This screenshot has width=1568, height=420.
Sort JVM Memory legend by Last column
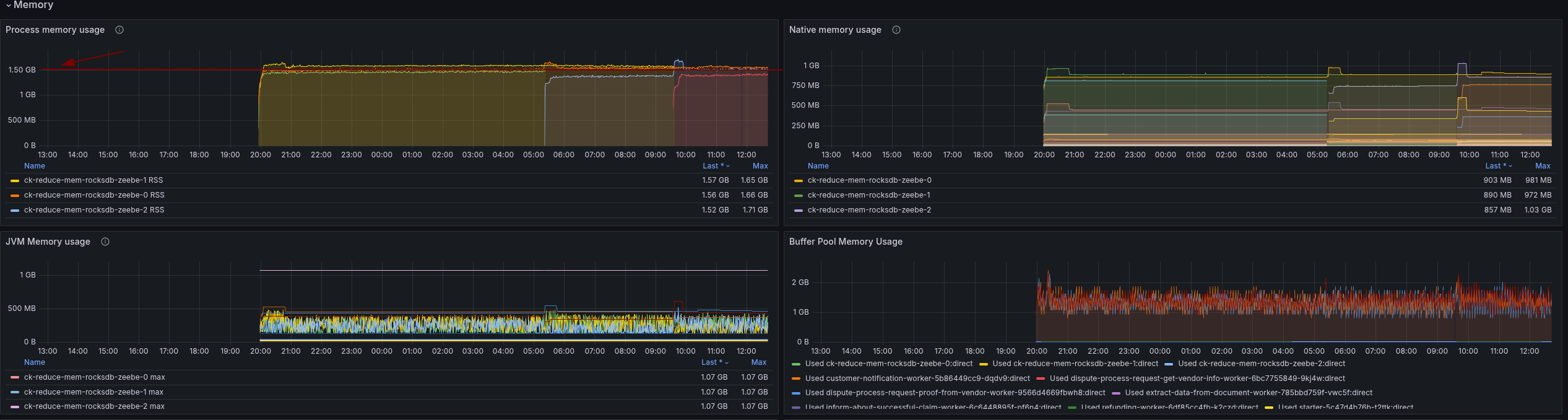(x=714, y=362)
